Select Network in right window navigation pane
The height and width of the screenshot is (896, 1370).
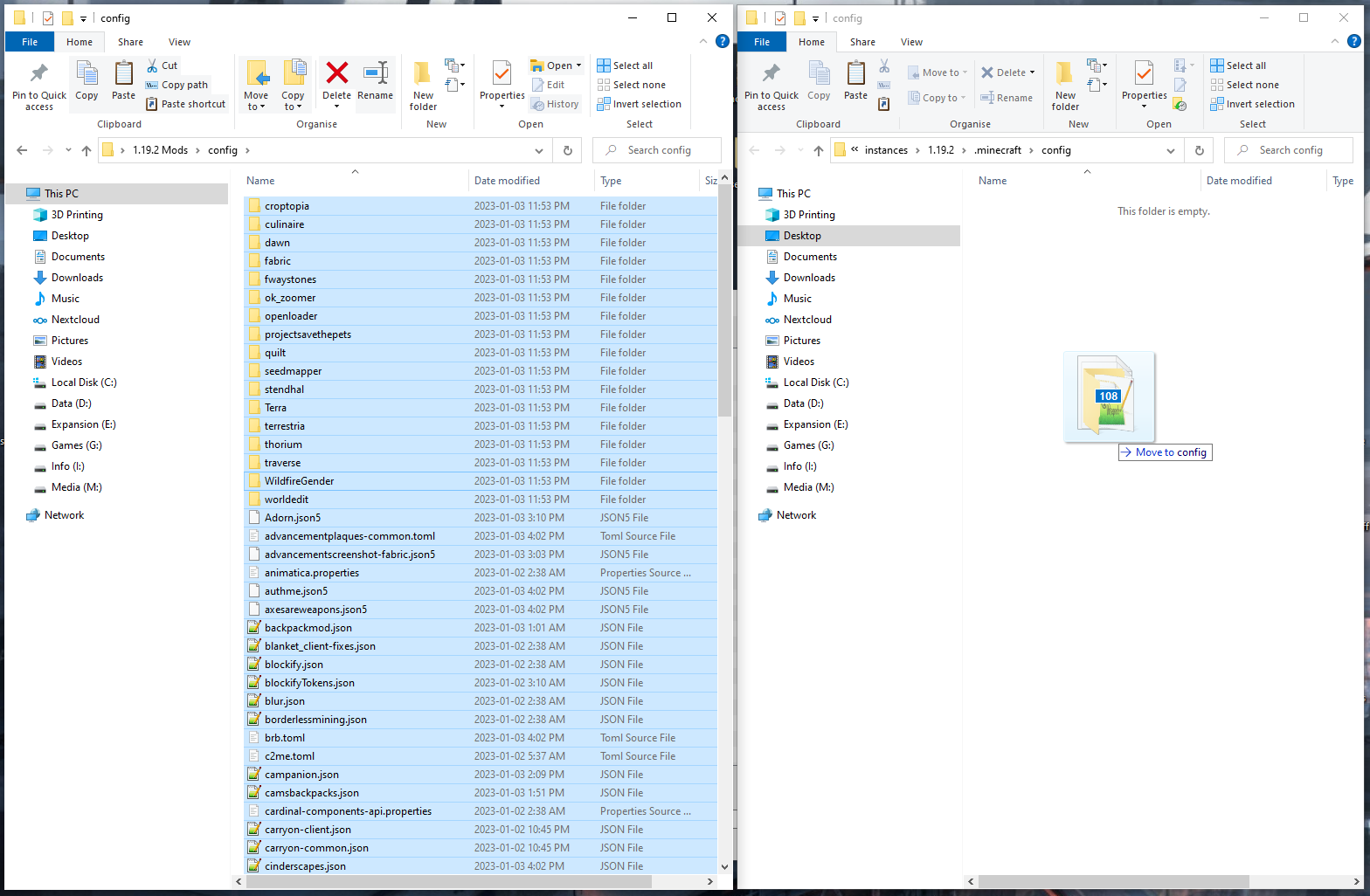(x=796, y=515)
